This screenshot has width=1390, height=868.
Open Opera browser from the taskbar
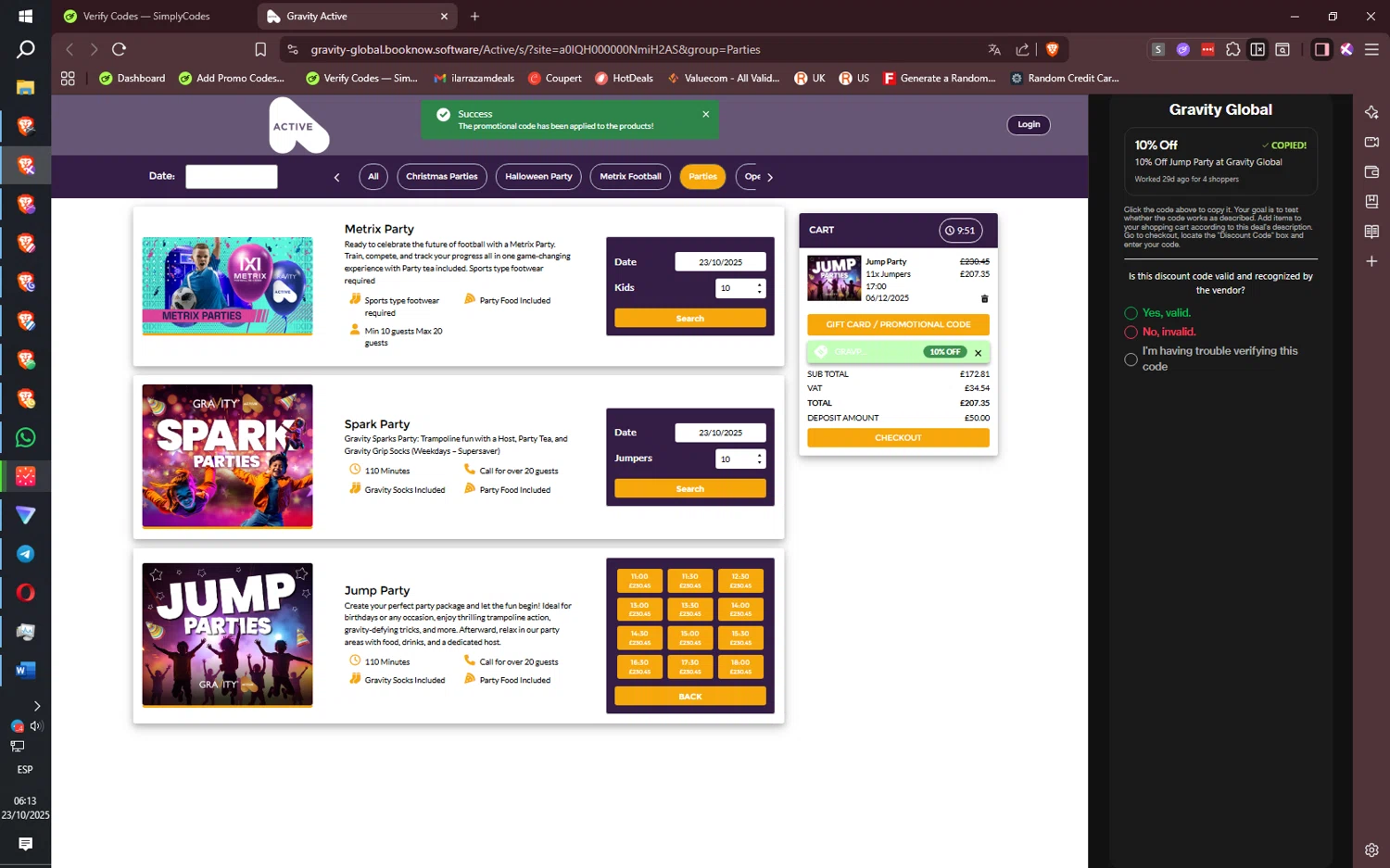pyautogui.click(x=26, y=593)
